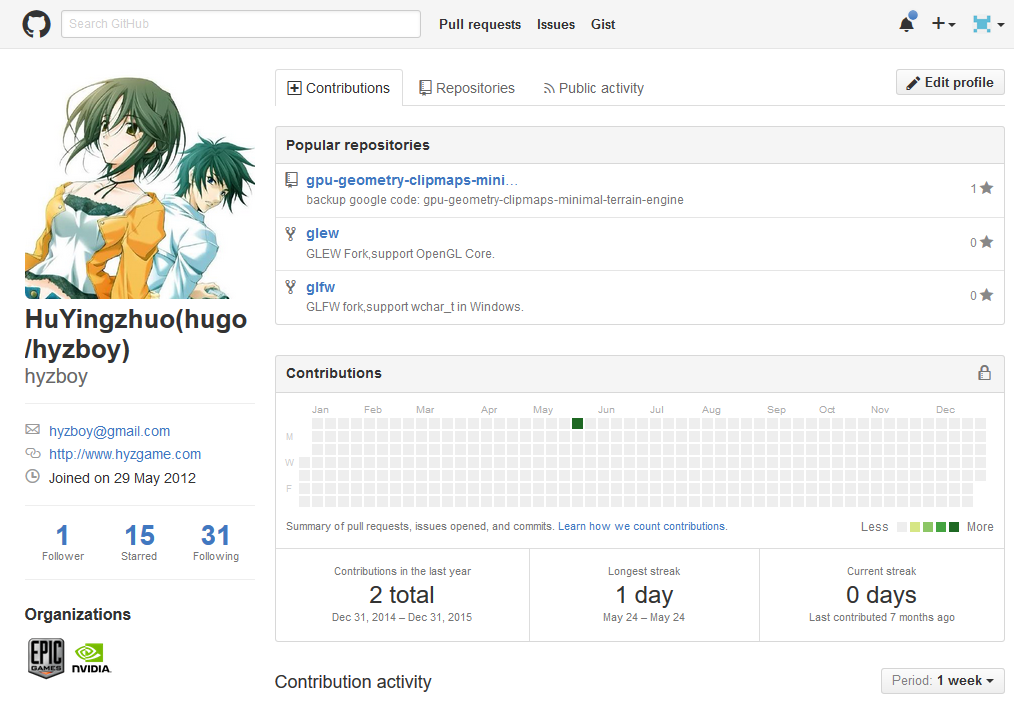1014x712 pixels.
Task: Click the '2 total' contributions value
Action: (x=402, y=595)
